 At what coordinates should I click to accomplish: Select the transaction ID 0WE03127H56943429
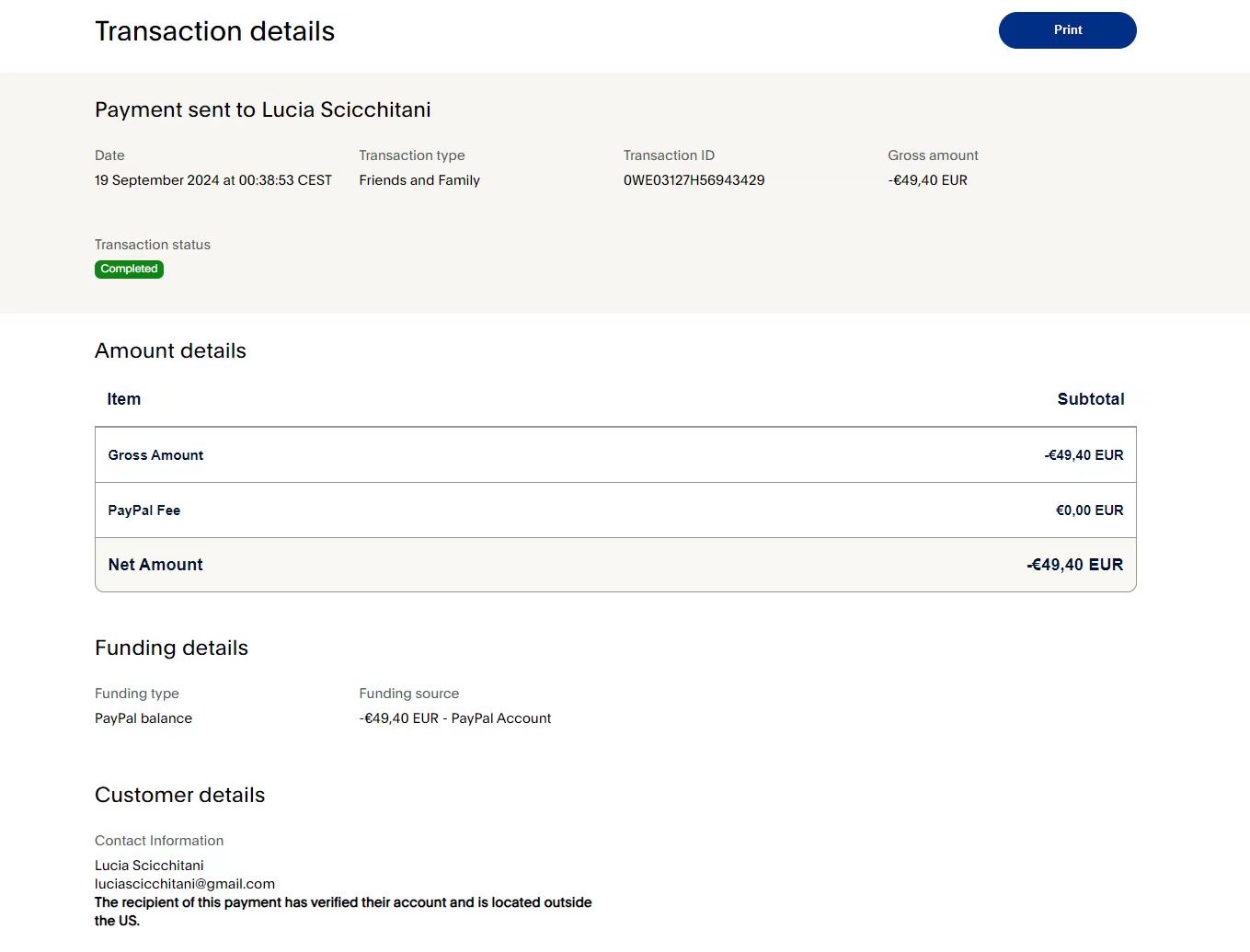coord(694,180)
